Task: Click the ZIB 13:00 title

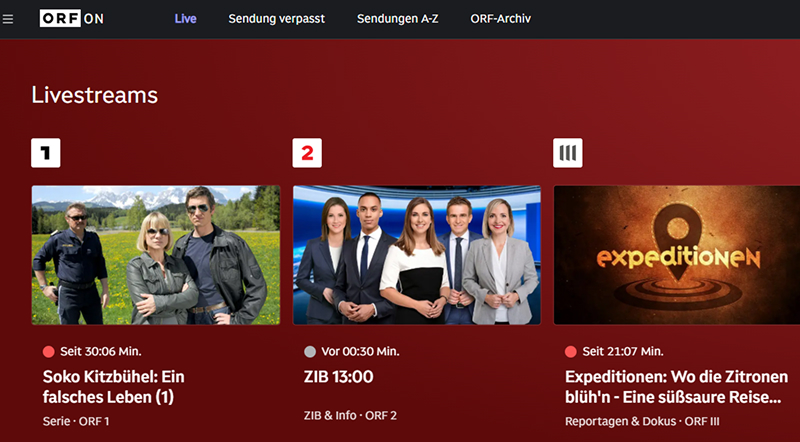Action: click(x=339, y=377)
